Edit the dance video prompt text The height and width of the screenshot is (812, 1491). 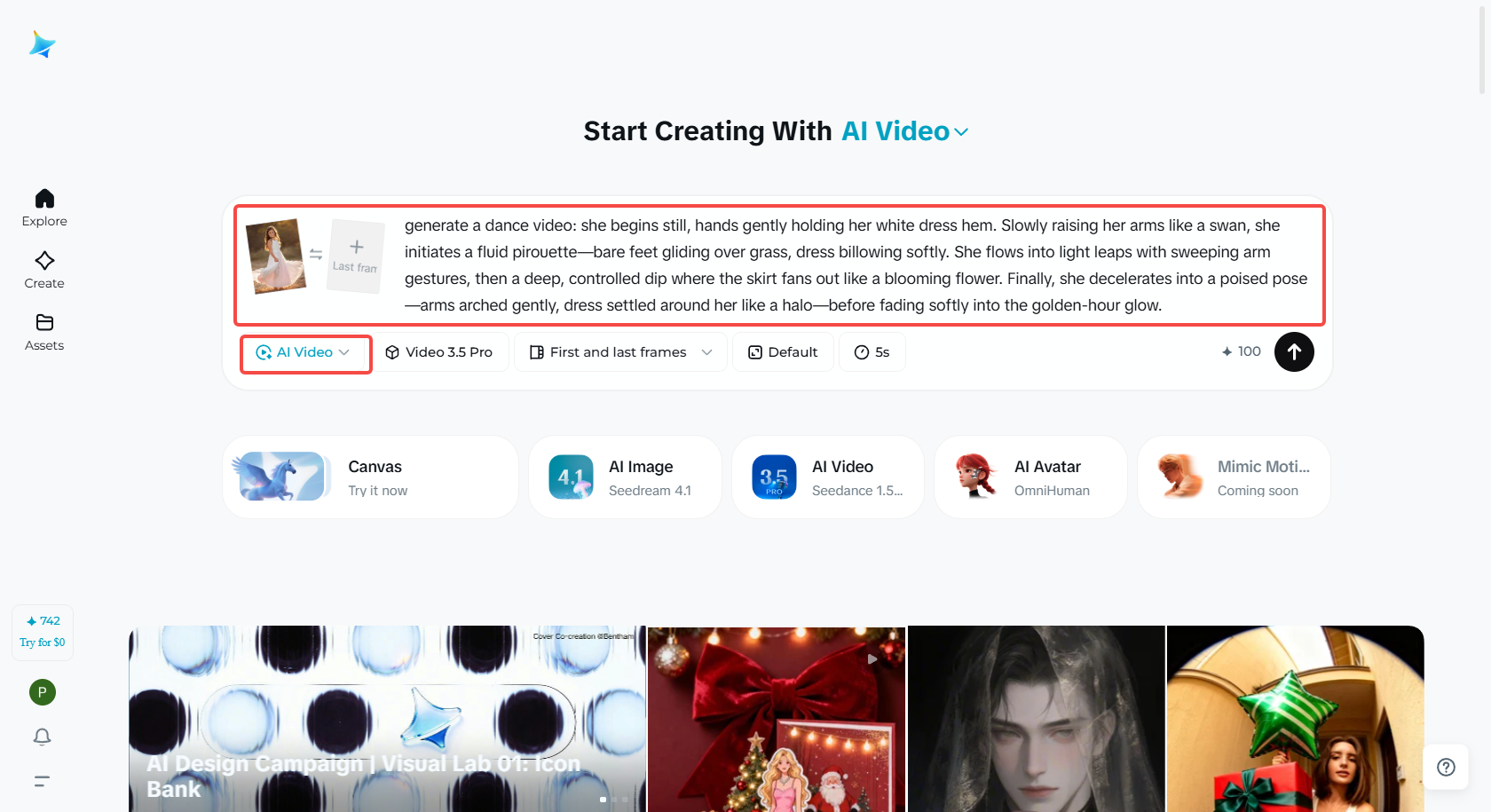point(856,265)
